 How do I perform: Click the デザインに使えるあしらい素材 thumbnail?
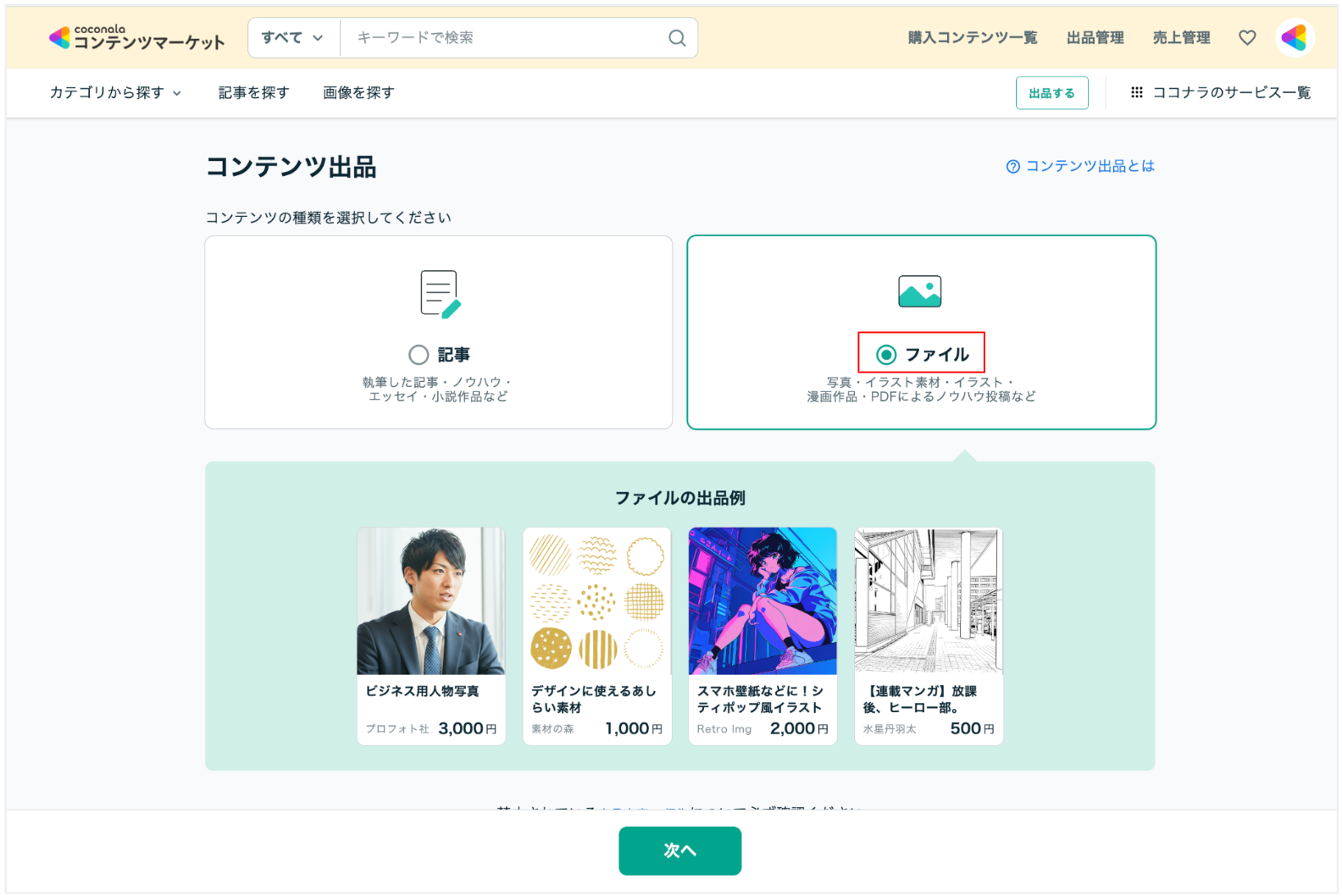596,601
